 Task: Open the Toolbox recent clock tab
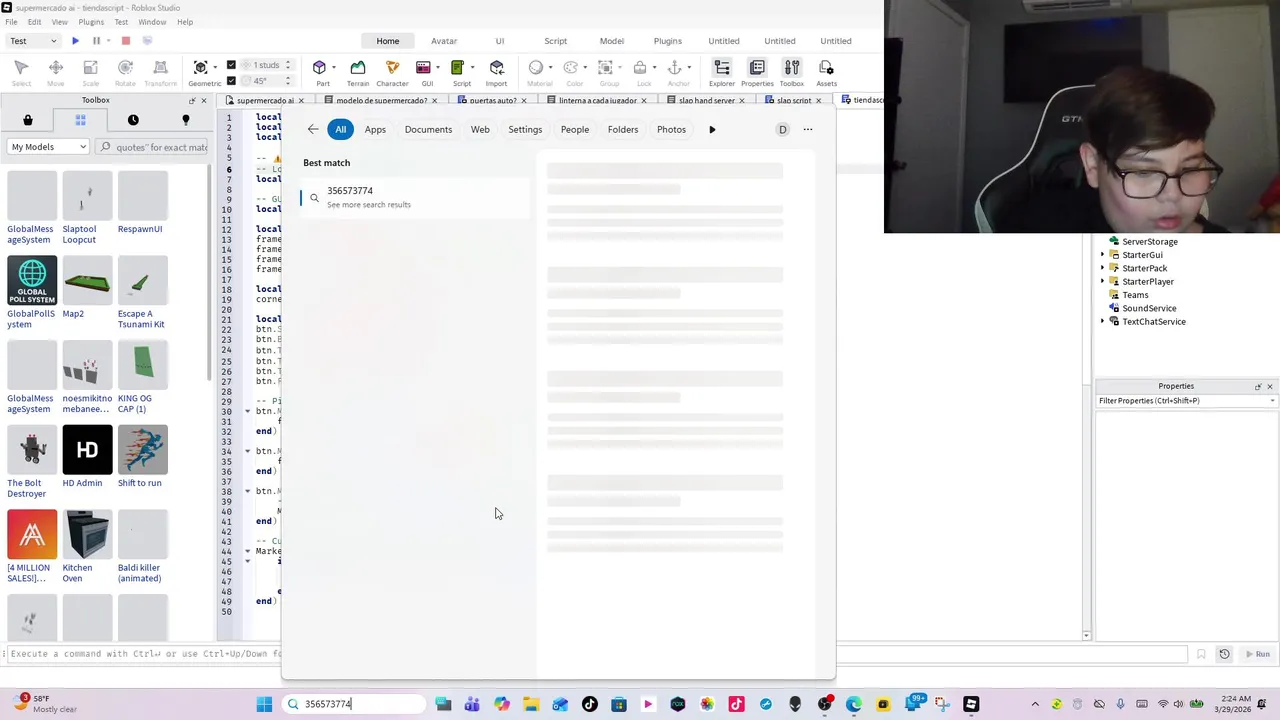tap(133, 120)
